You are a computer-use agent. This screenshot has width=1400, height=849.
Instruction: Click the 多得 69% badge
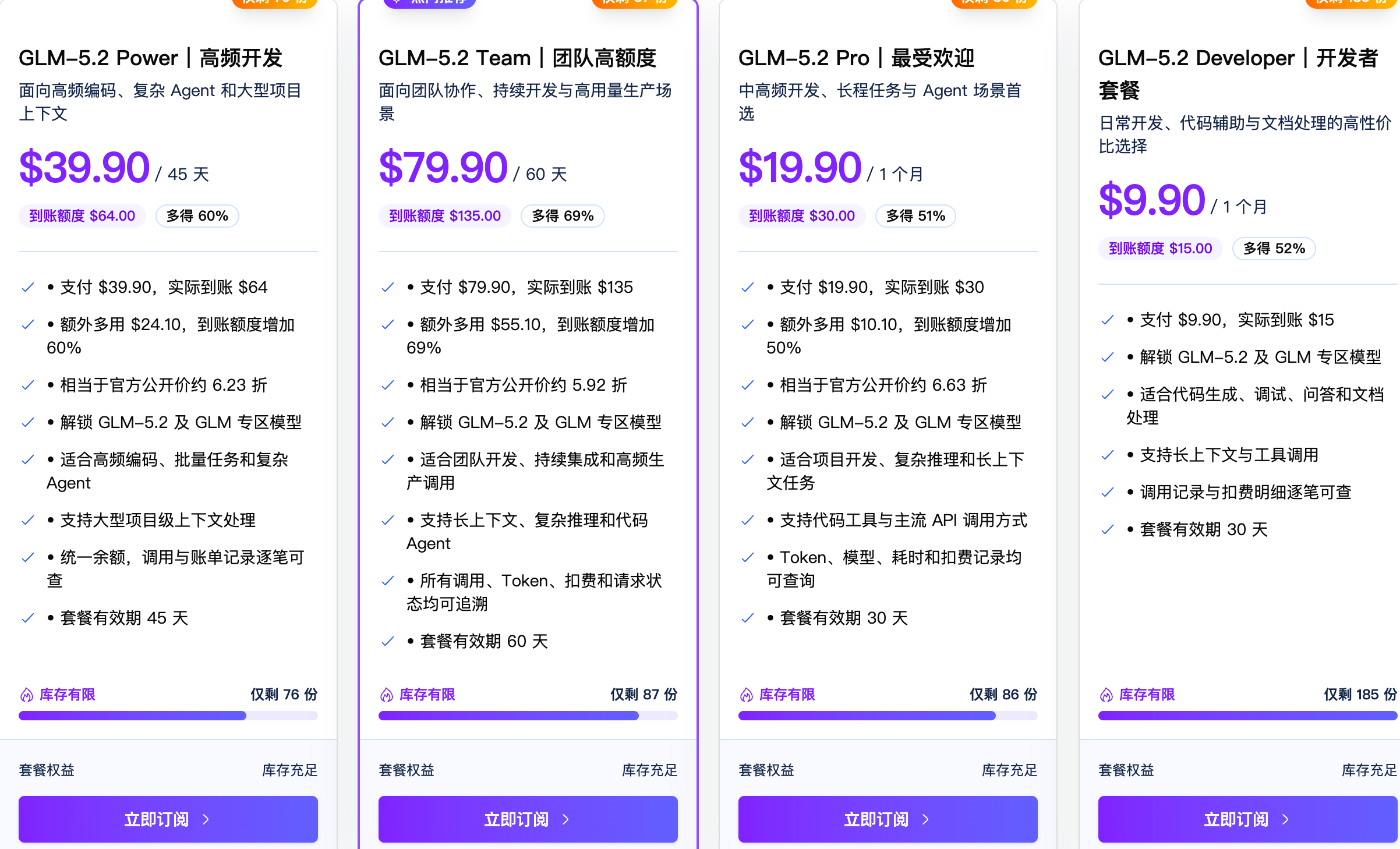coord(563,216)
